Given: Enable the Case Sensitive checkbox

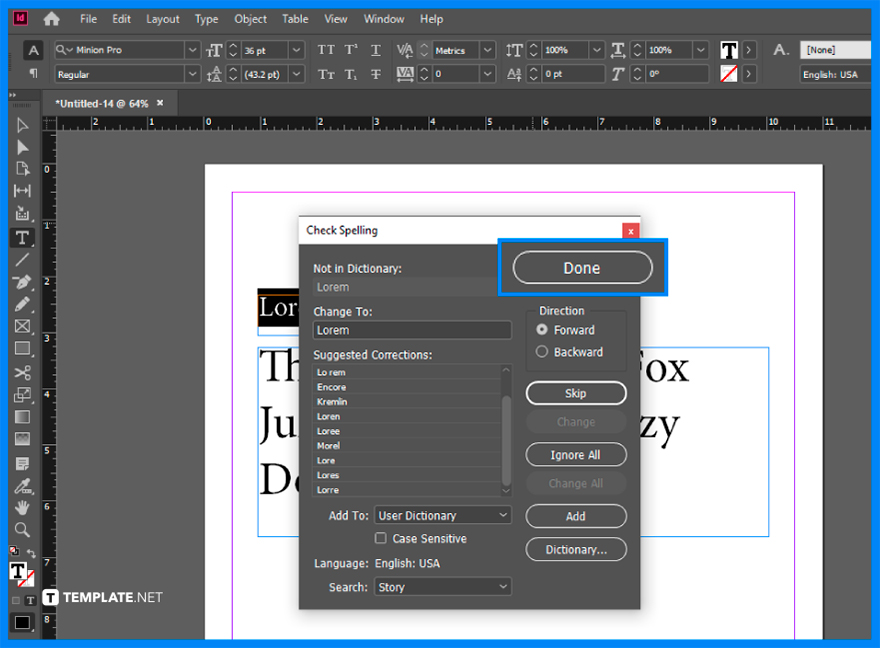Looking at the screenshot, I should tap(381, 539).
